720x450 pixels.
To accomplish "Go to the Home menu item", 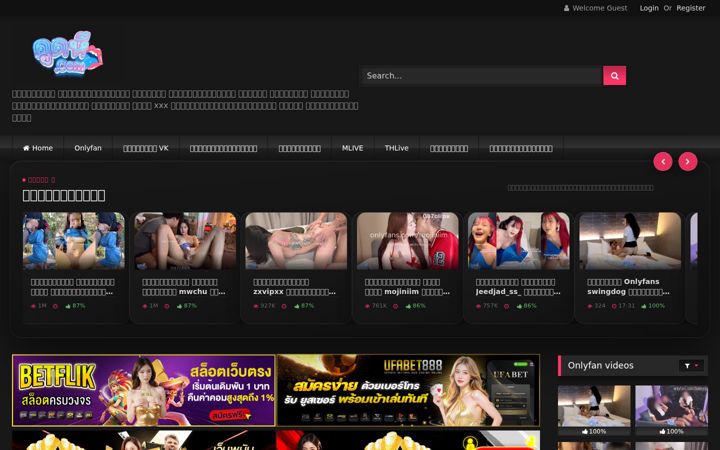I will (x=38, y=148).
